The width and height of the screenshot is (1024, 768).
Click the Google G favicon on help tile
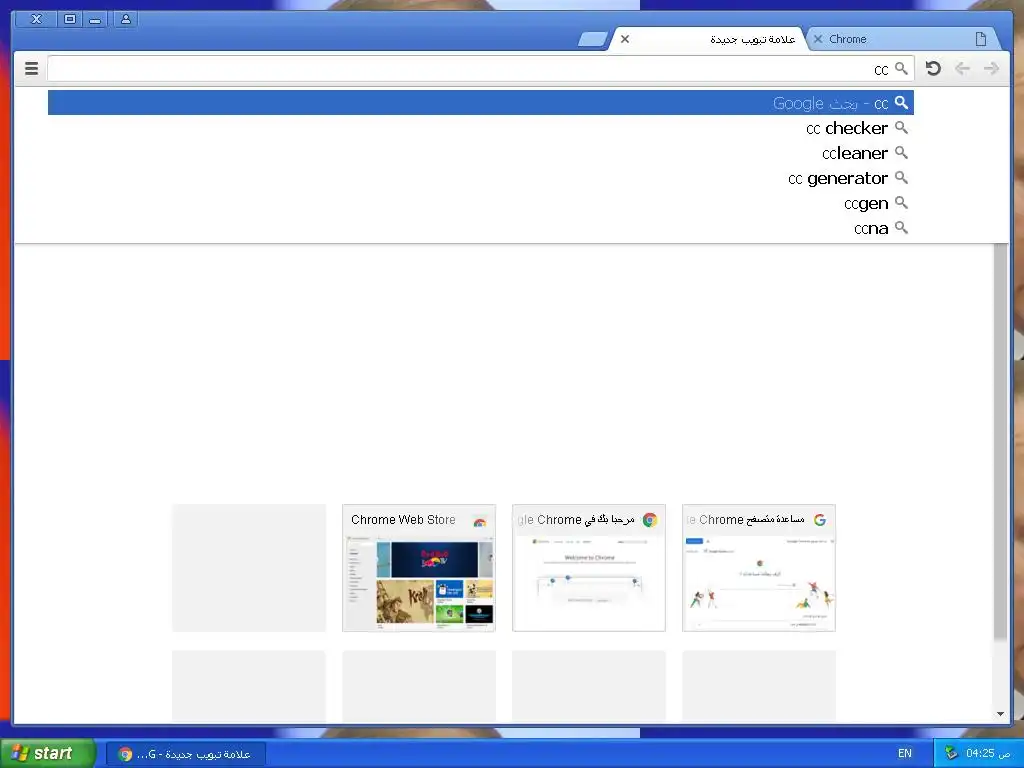pos(820,520)
